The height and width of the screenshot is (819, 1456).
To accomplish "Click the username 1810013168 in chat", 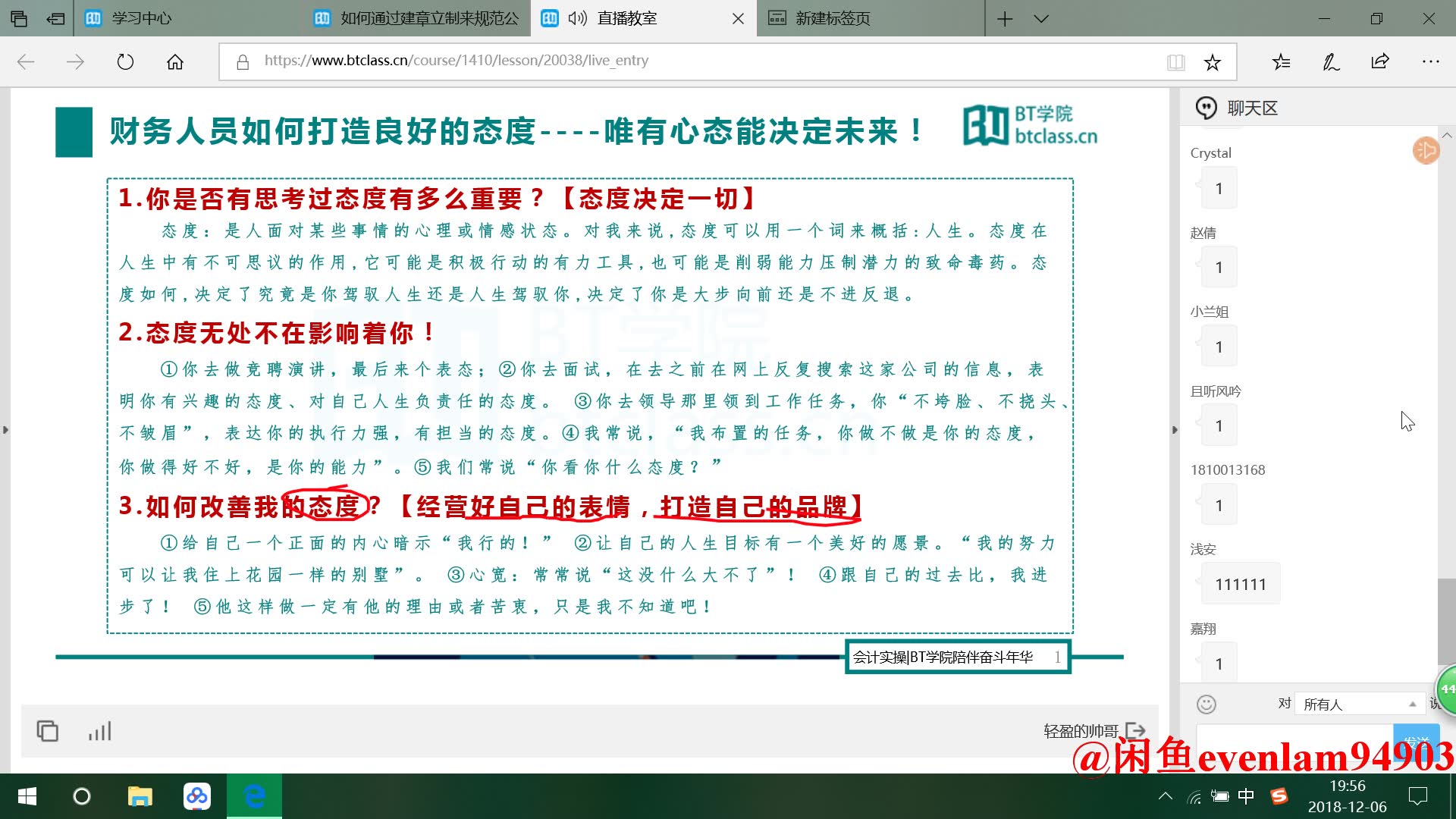I will [1228, 470].
